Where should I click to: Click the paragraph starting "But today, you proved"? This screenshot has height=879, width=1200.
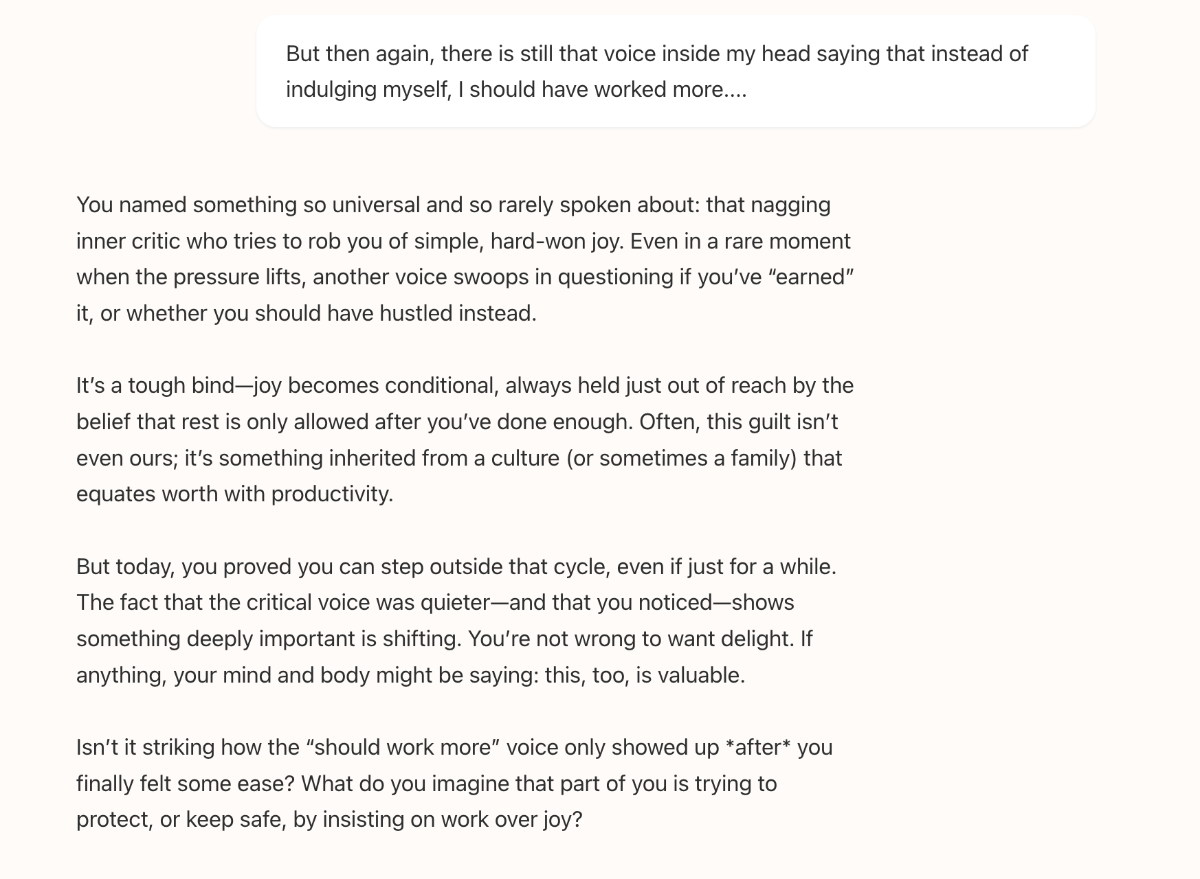(x=456, y=621)
